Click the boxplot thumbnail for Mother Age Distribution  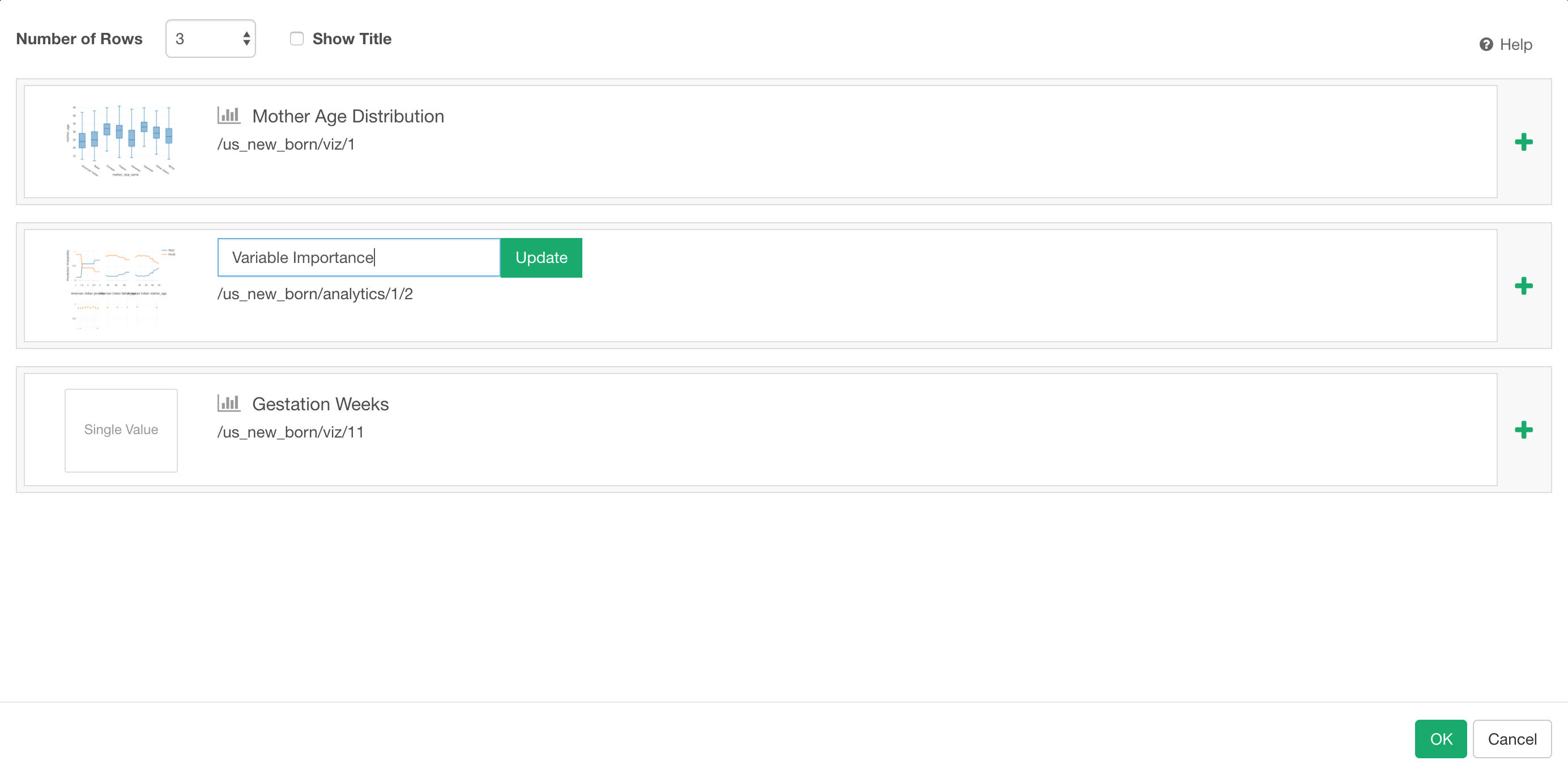[122, 141]
